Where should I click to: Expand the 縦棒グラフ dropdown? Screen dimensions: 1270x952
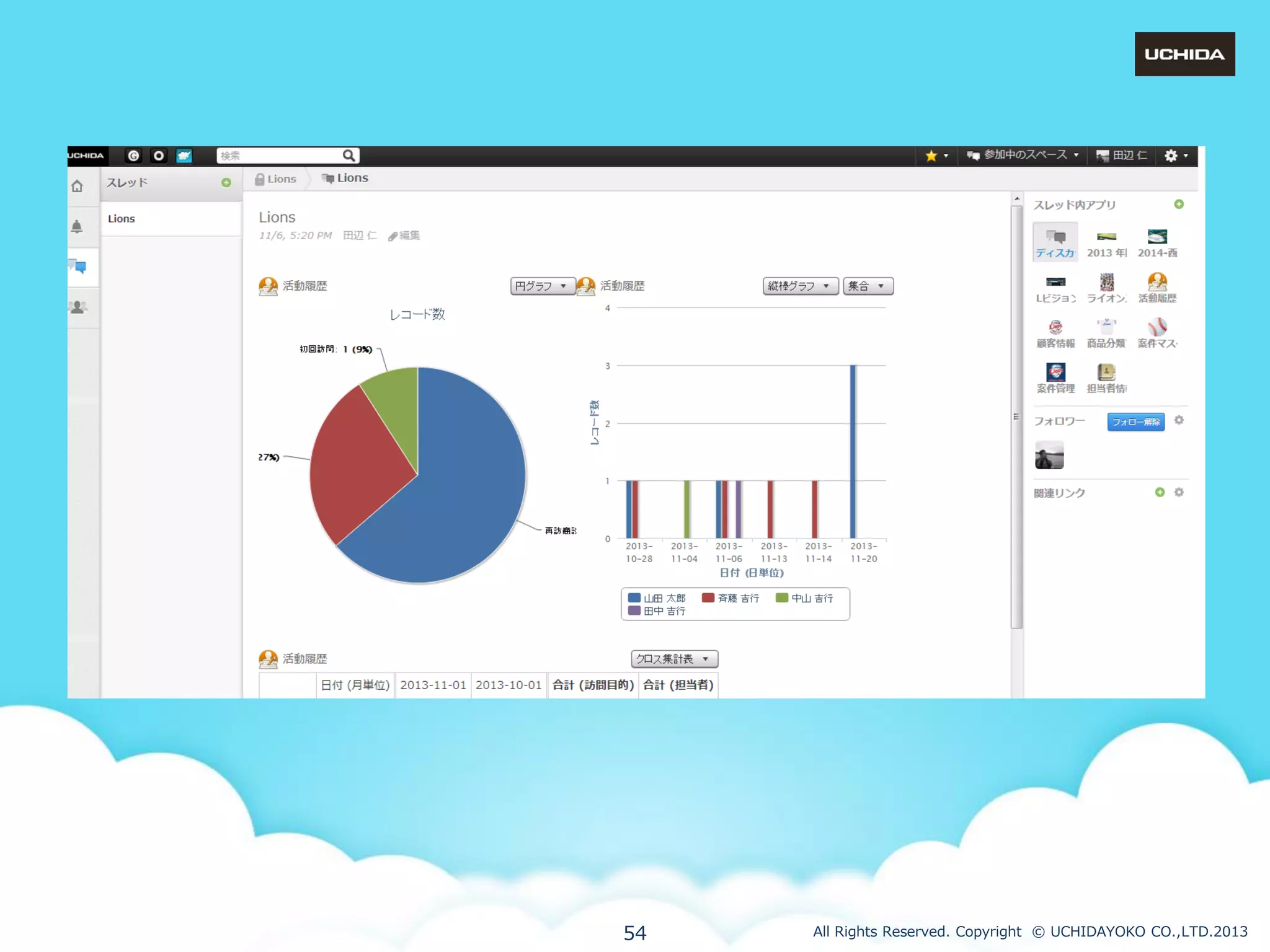click(x=799, y=286)
